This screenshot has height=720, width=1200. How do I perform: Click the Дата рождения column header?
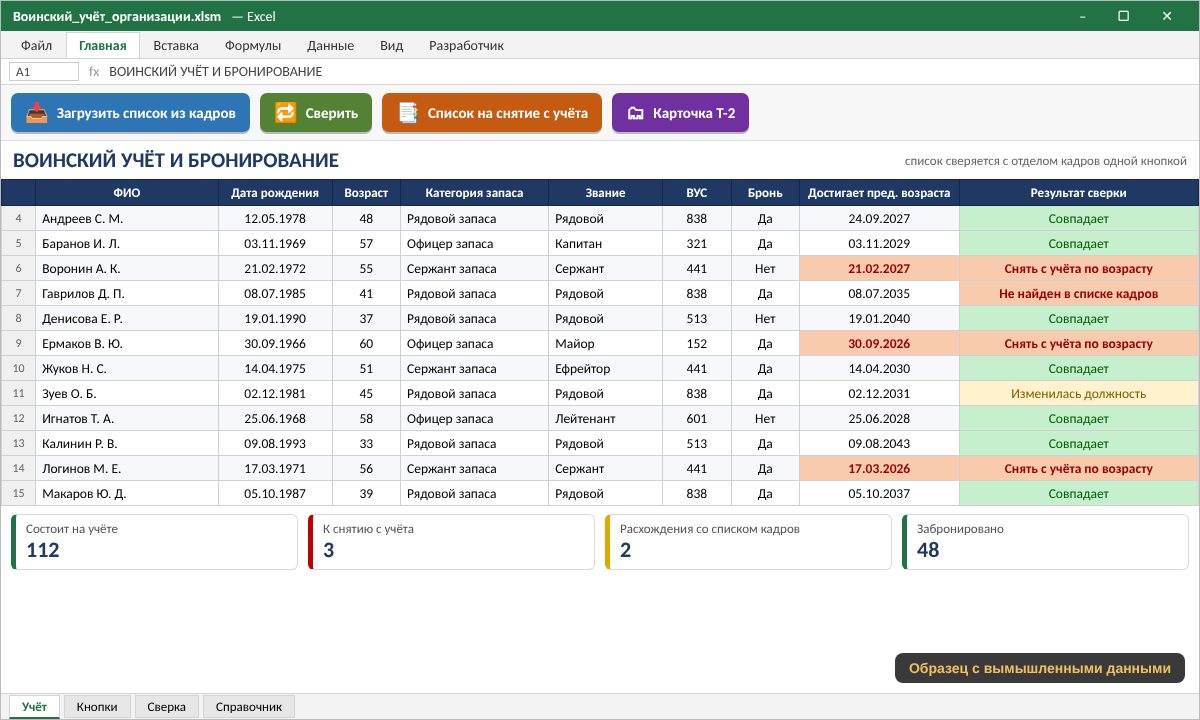(275, 193)
